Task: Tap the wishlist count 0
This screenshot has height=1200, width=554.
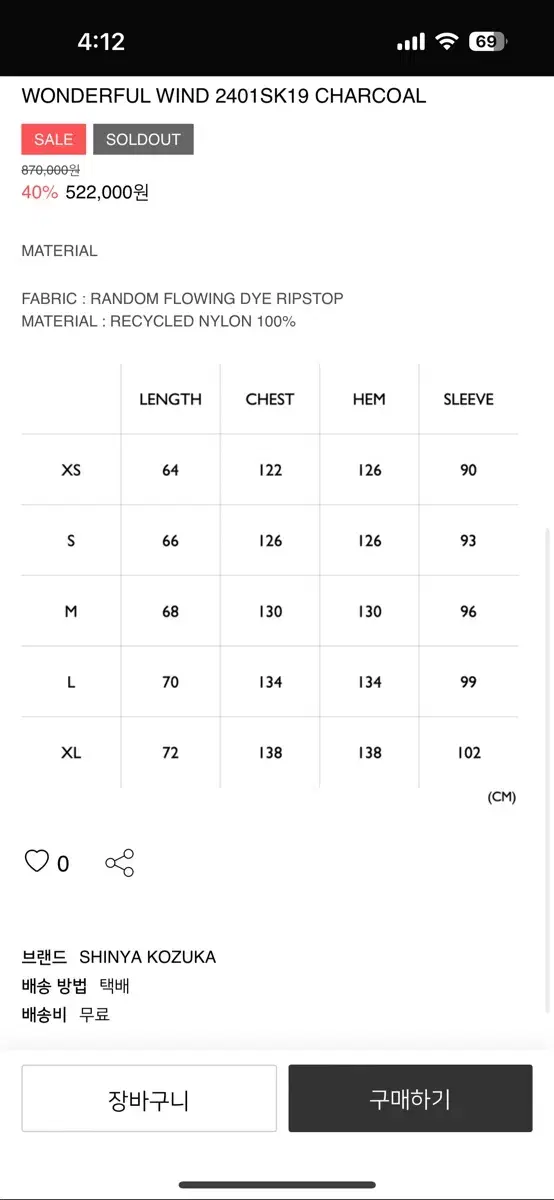Action: [x=63, y=864]
